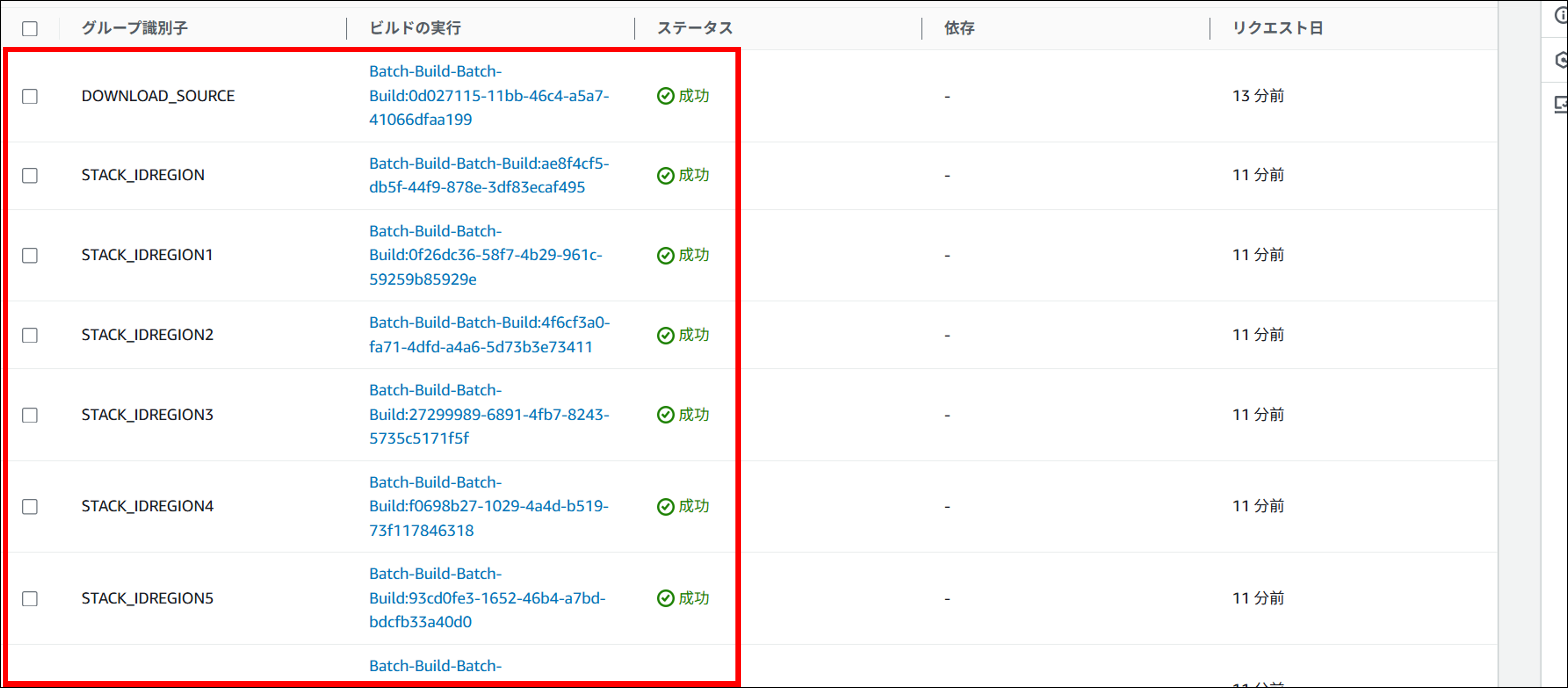Click the green 成功 icon for STACK_IDREGION5
The image size is (1568, 688).
click(x=666, y=598)
